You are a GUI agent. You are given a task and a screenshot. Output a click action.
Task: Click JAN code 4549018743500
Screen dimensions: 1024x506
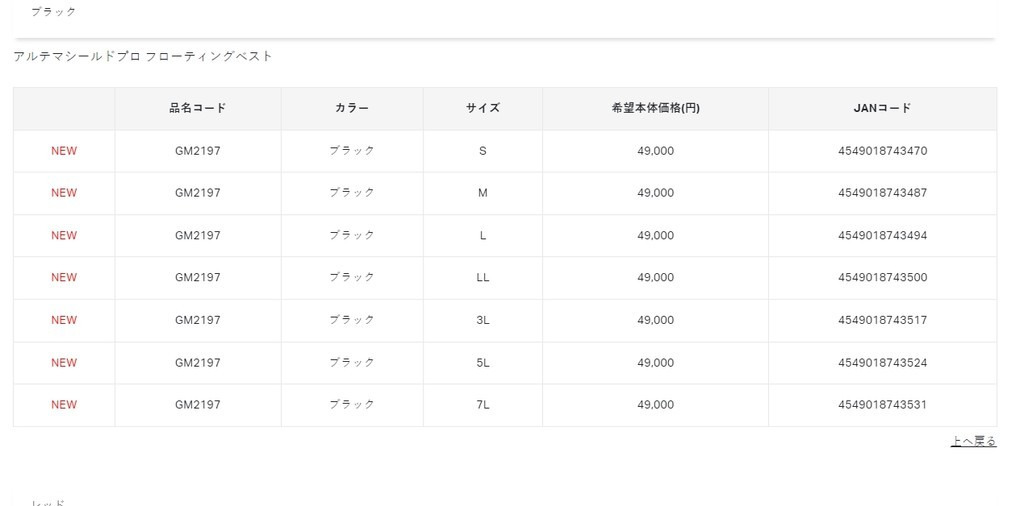coord(882,278)
